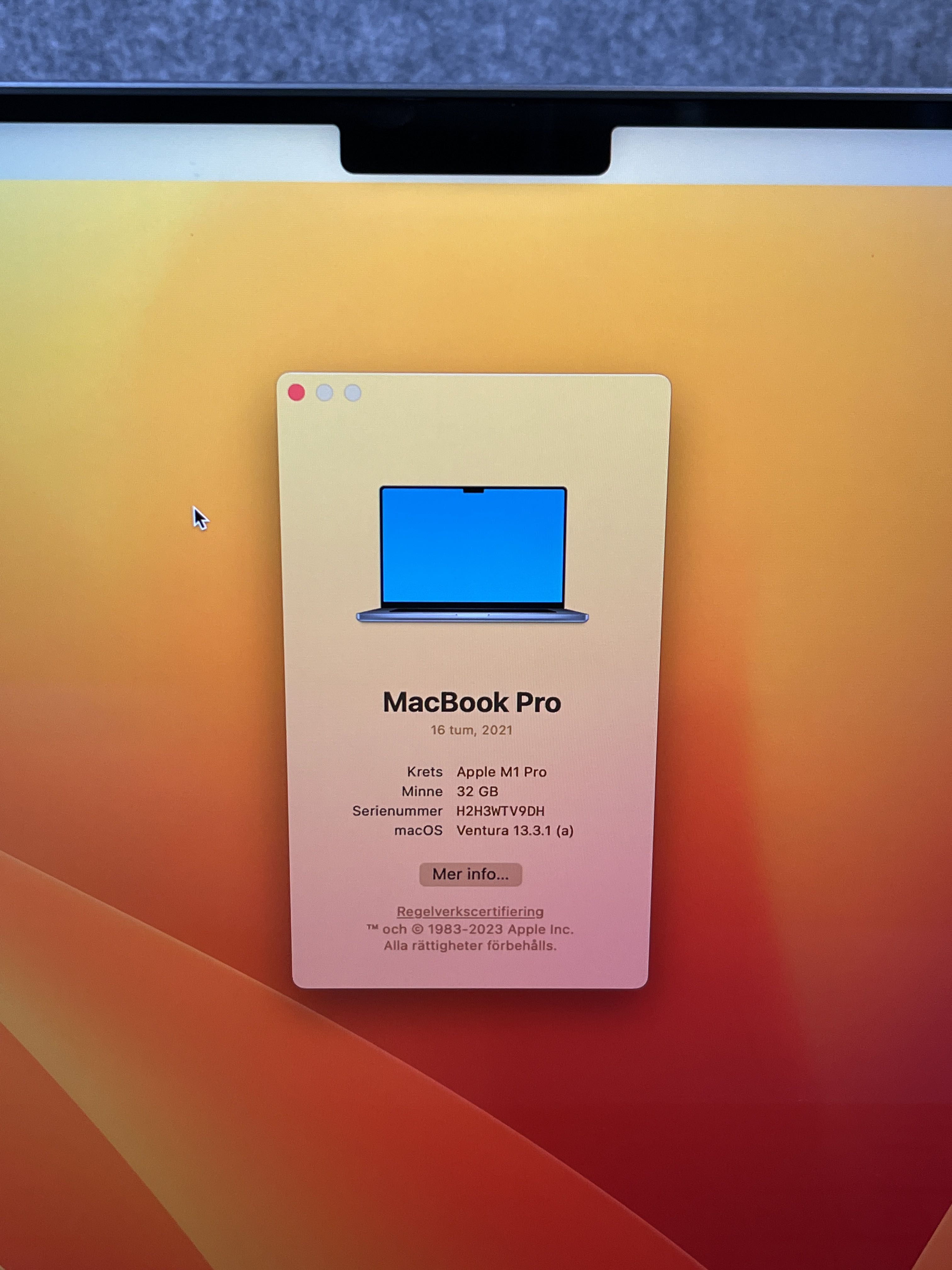Click the Minne label
The width and height of the screenshot is (952, 1270).
click(x=422, y=791)
